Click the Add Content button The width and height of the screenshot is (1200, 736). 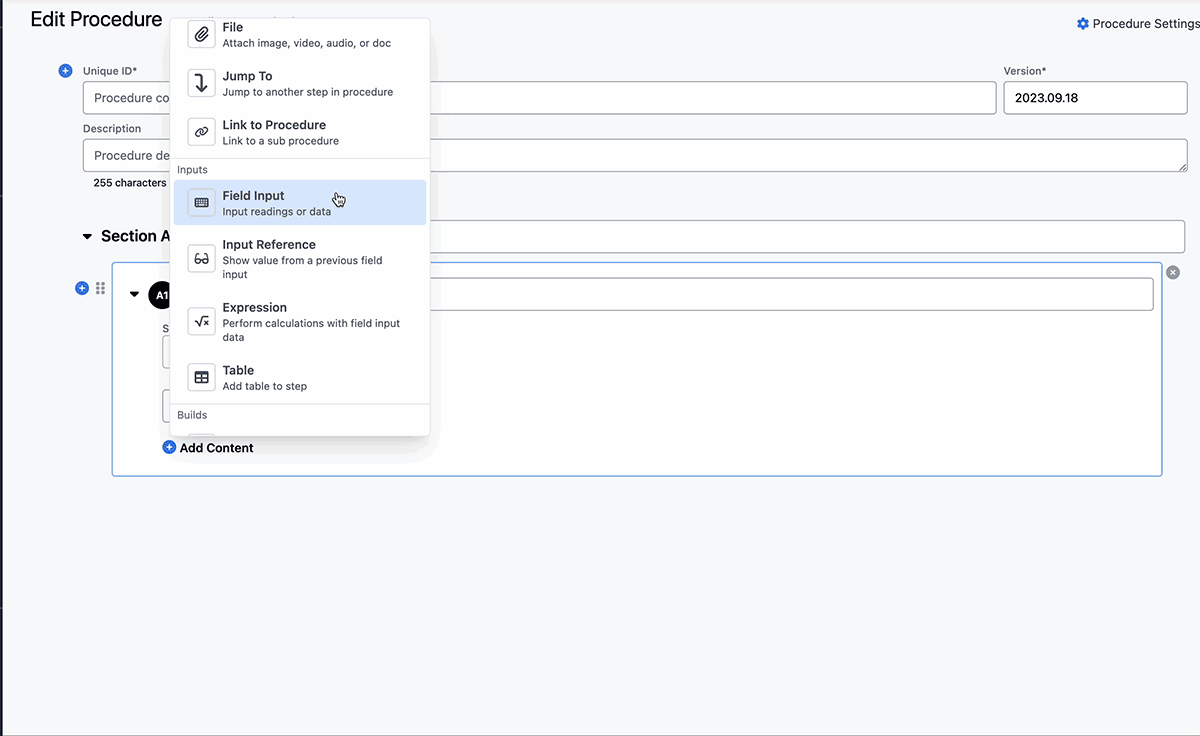208,448
